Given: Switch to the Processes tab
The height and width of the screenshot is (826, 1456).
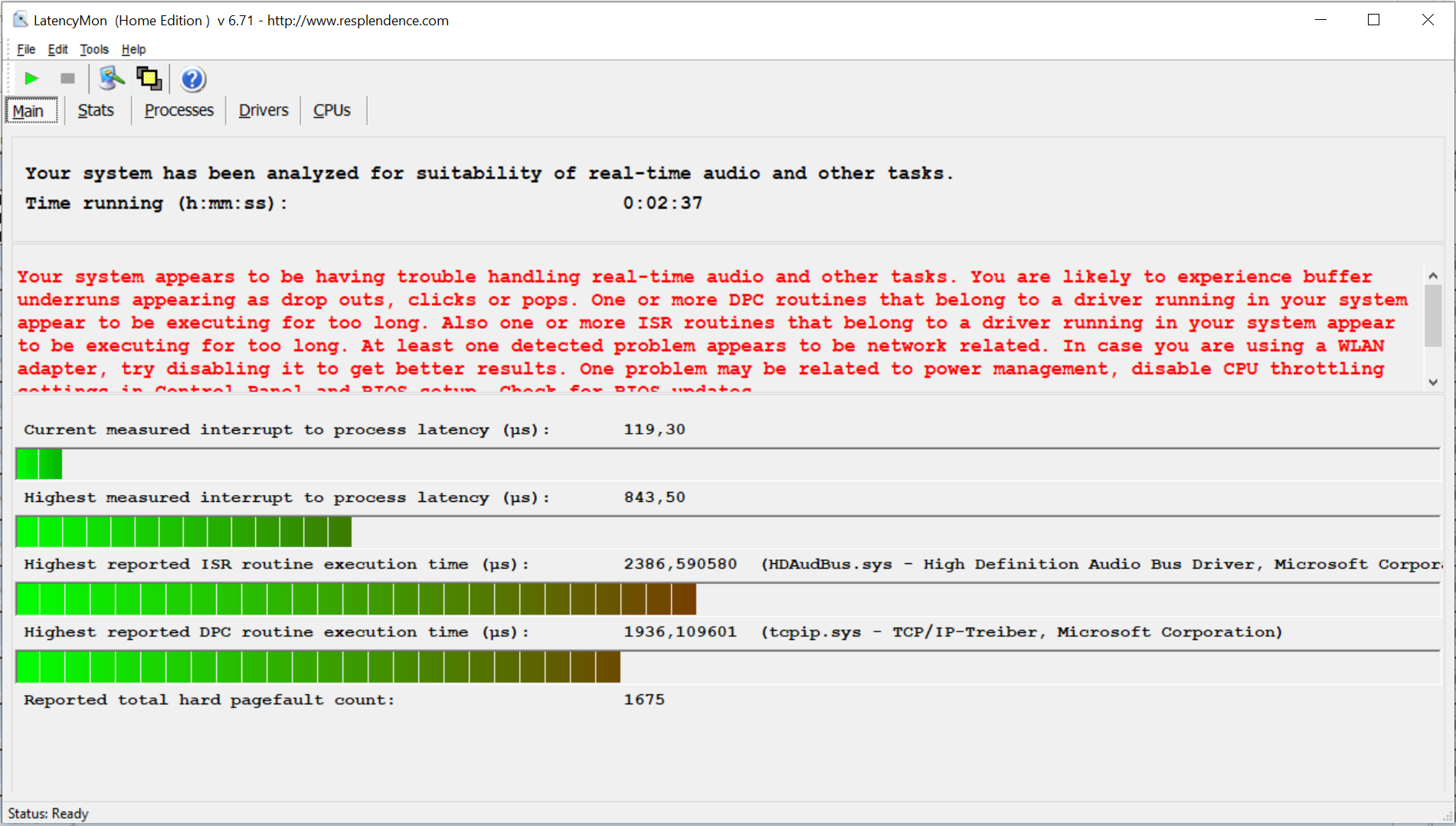Looking at the screenshot, I should 179,110.
